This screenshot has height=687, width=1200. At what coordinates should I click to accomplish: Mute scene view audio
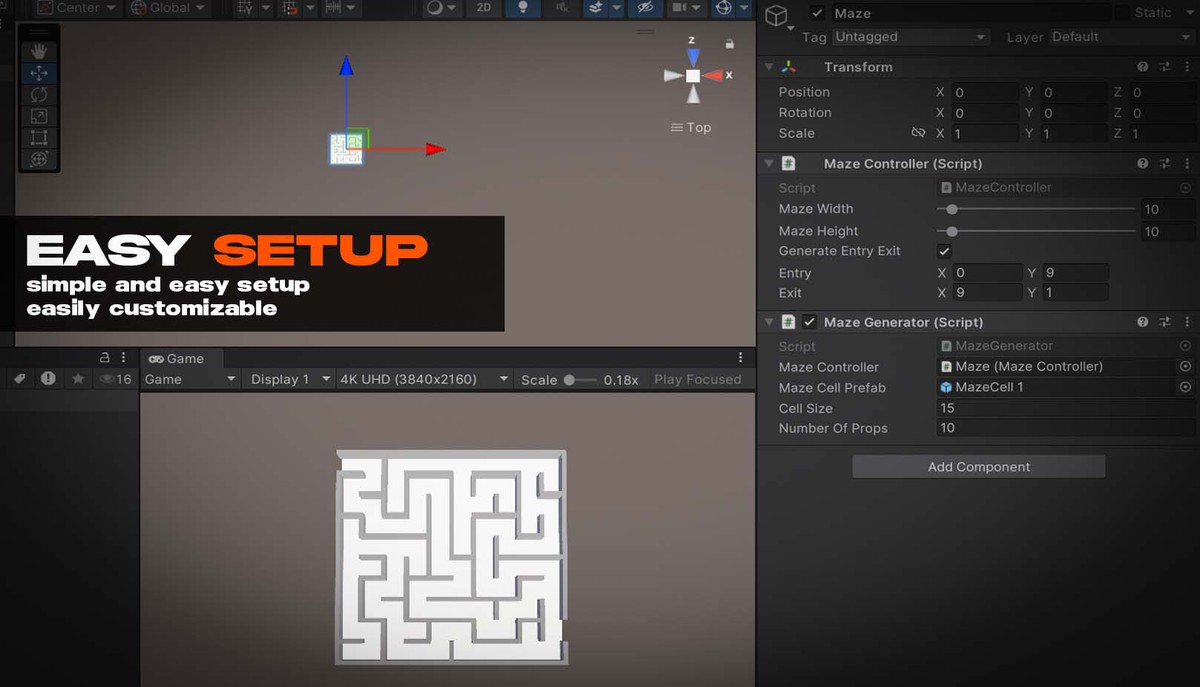pos(562,9)
